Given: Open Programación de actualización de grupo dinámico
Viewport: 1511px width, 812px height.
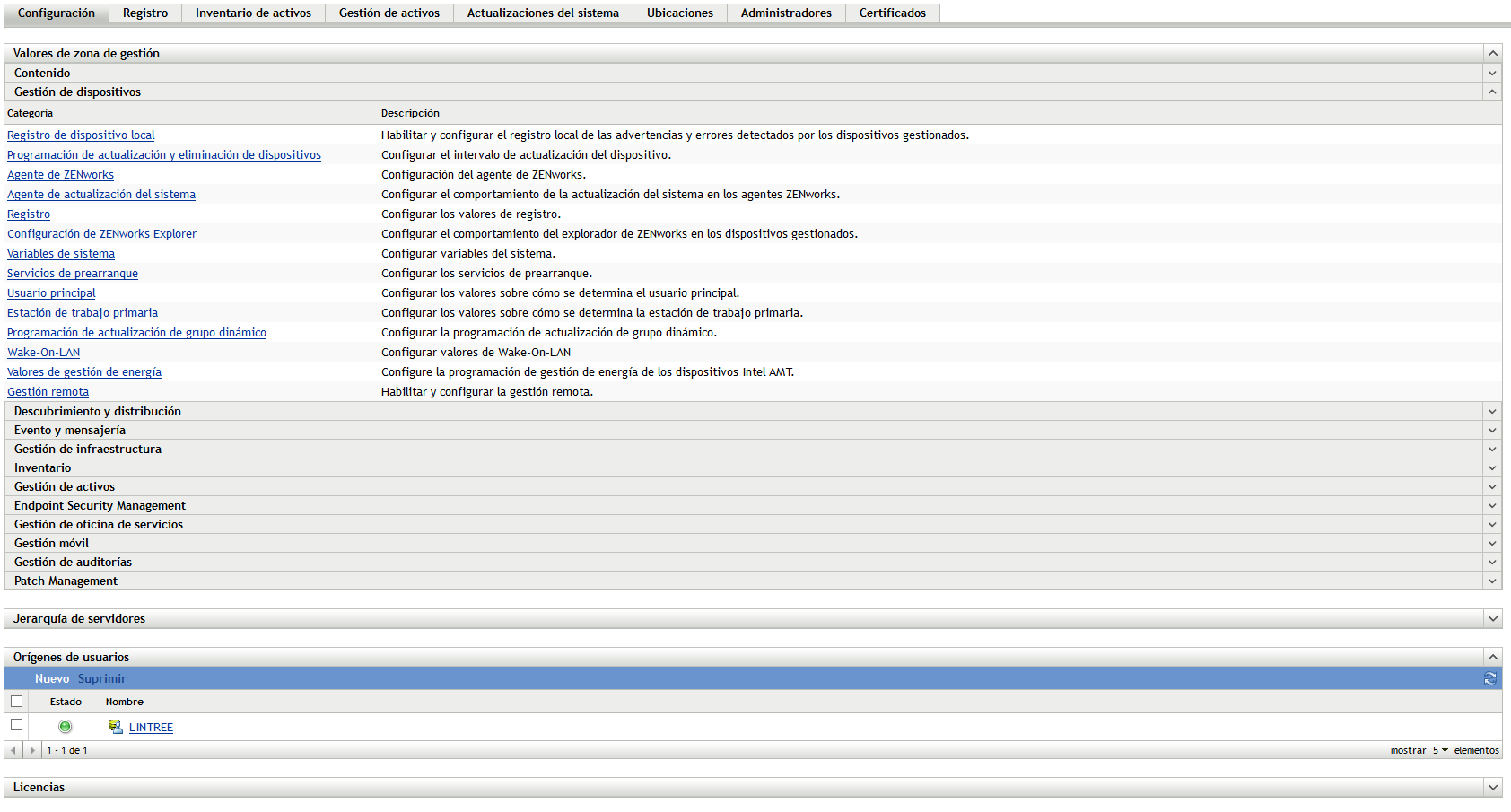Looking at the screenshot, I should (136, 333).
